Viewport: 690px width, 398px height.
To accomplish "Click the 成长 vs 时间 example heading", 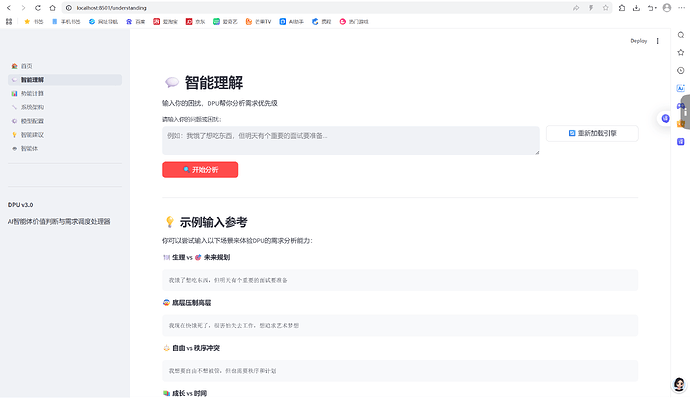I will [185, 393].
